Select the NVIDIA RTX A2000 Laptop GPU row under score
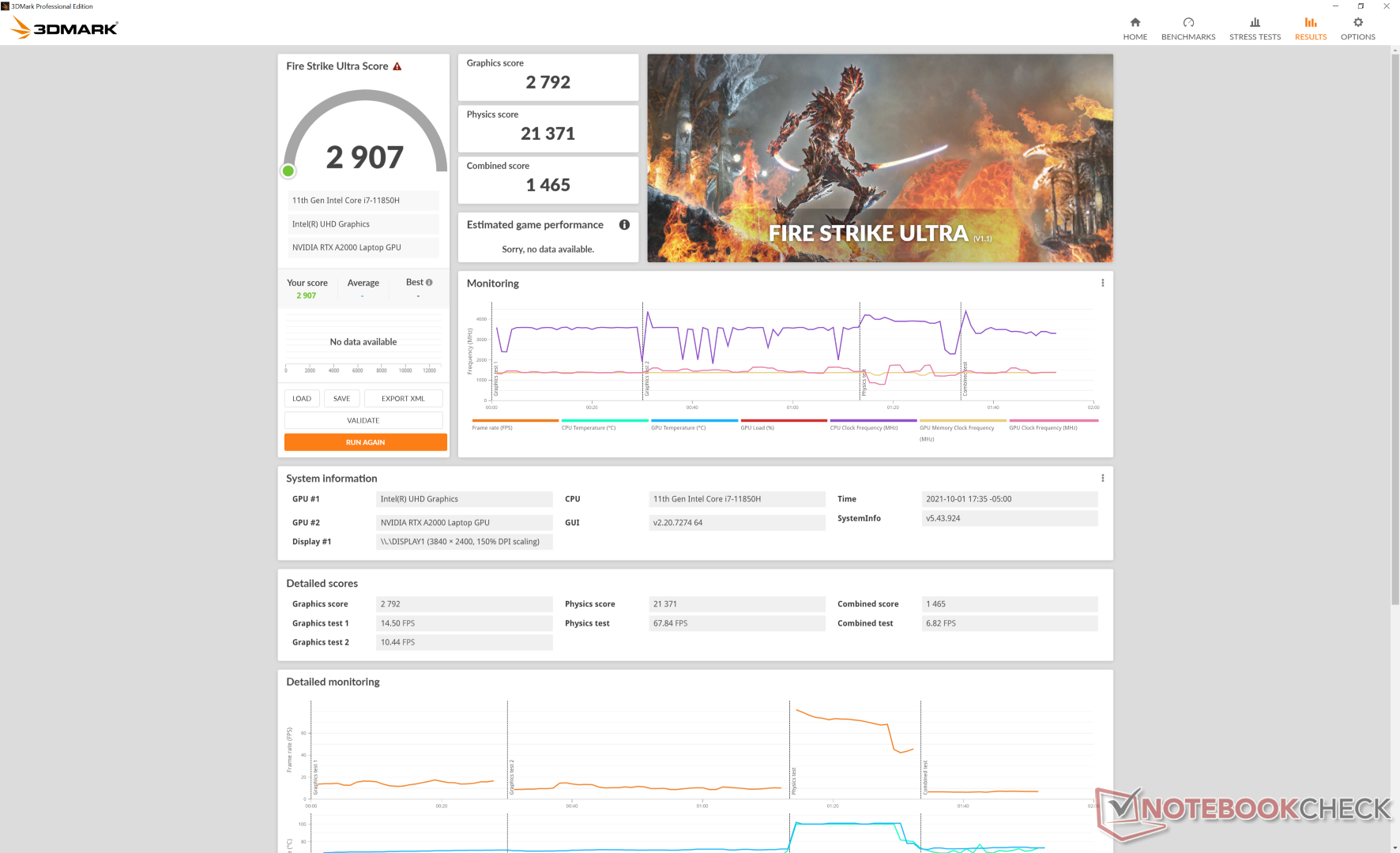 tap(363, 248)
